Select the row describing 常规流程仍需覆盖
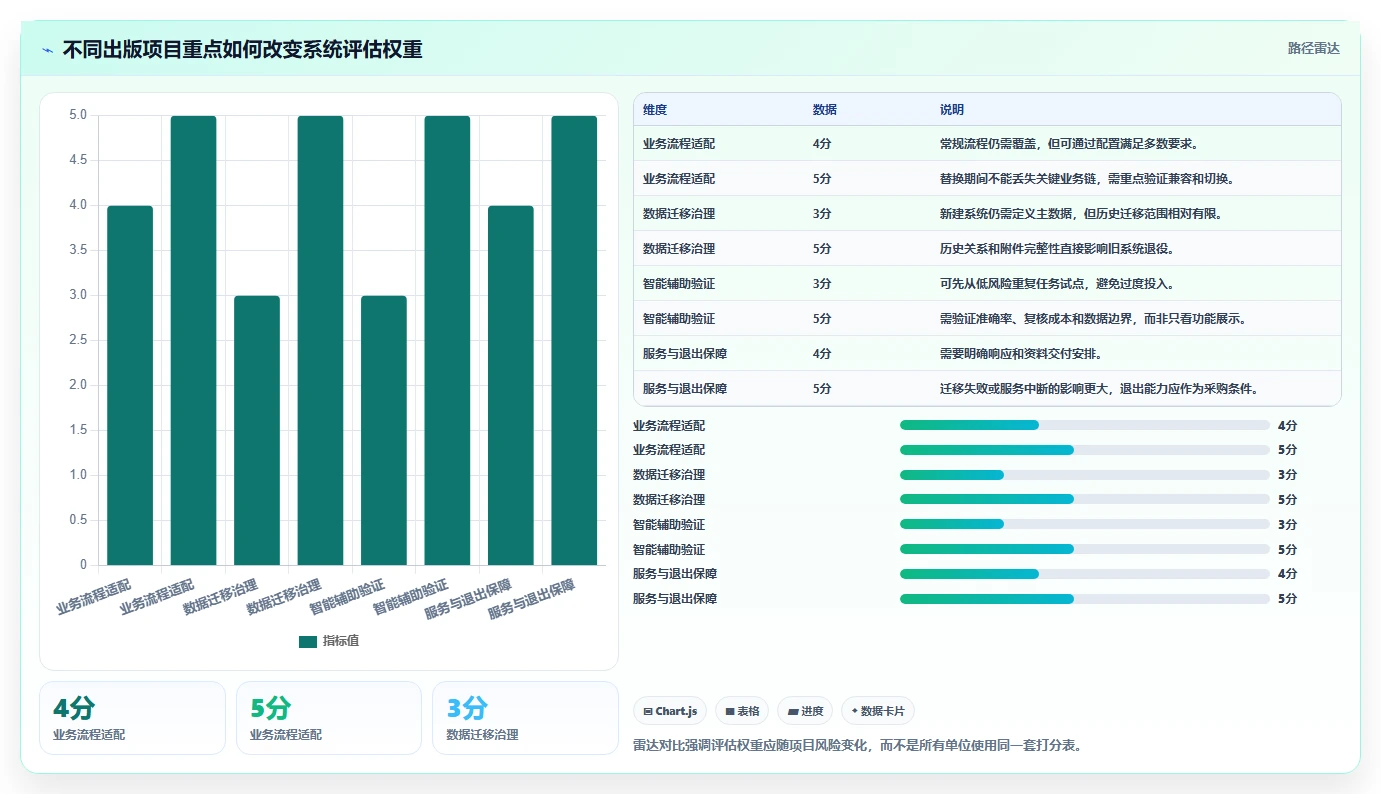This screenshot has height=794, width=1381. pyautogui.click(x=987, y=144)
